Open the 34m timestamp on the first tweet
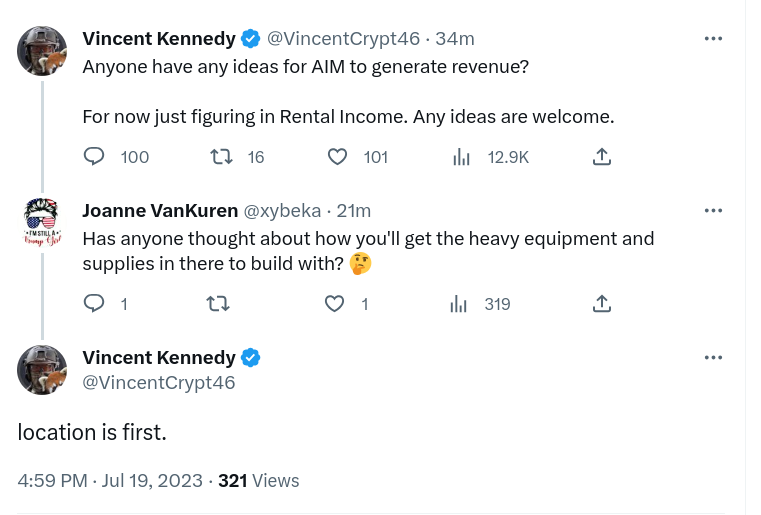Viewport: 761px width, 515px height. click(x=455, y=39)
